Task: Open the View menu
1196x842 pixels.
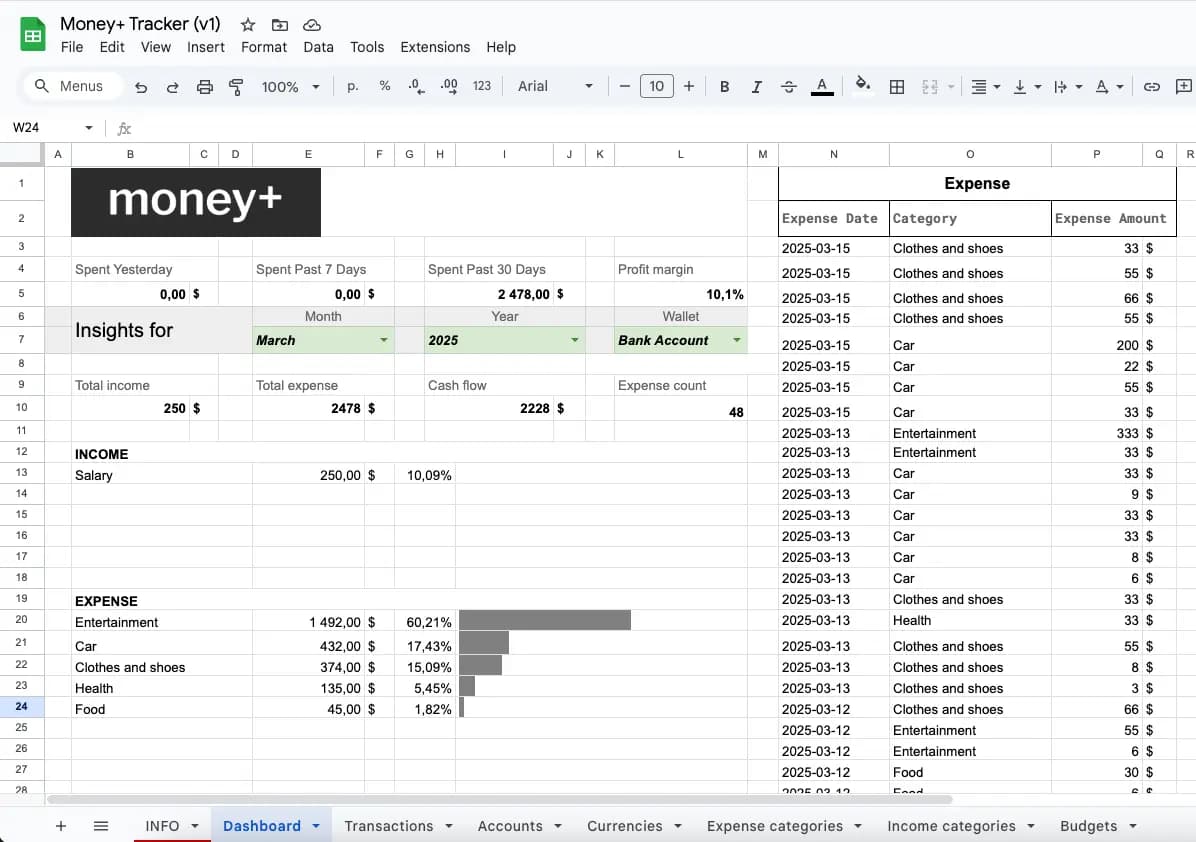Action: (x=156, y=47)
